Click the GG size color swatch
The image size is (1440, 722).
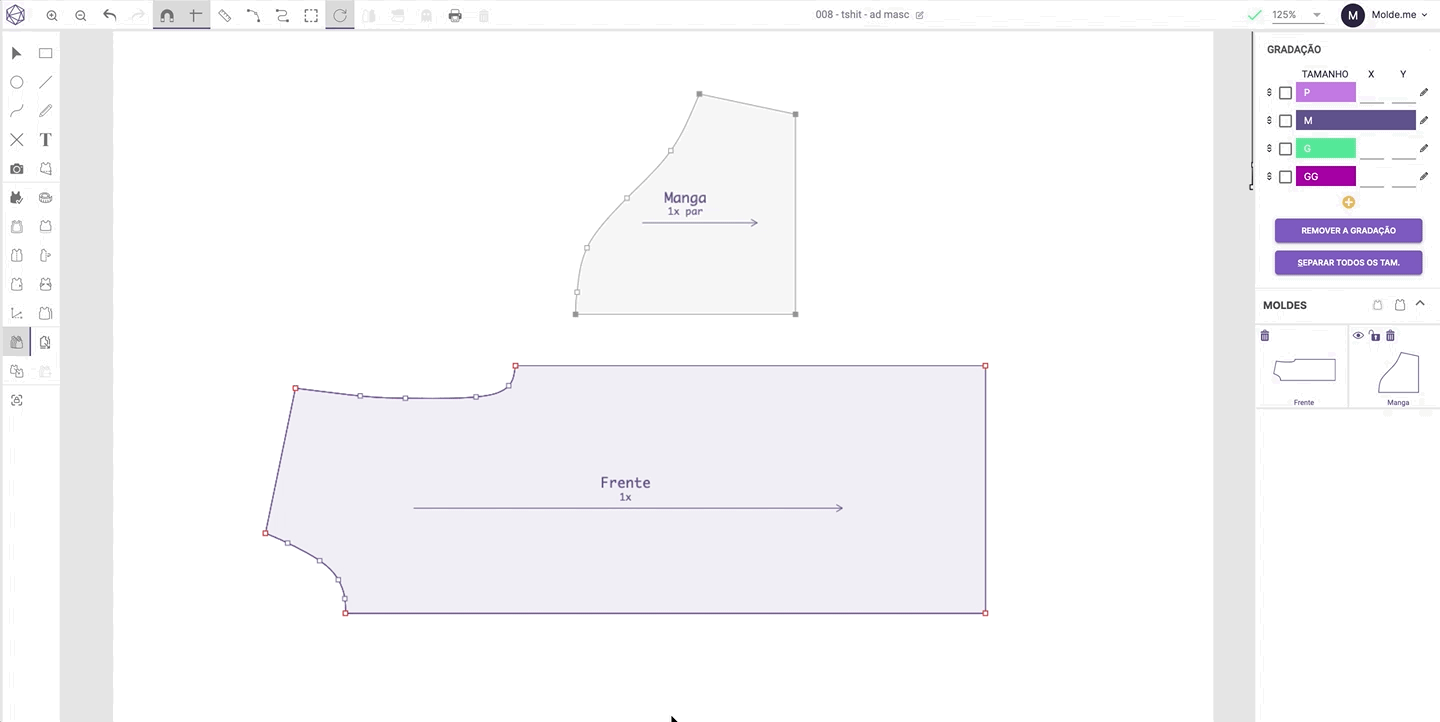click(x=1325, y=176)
